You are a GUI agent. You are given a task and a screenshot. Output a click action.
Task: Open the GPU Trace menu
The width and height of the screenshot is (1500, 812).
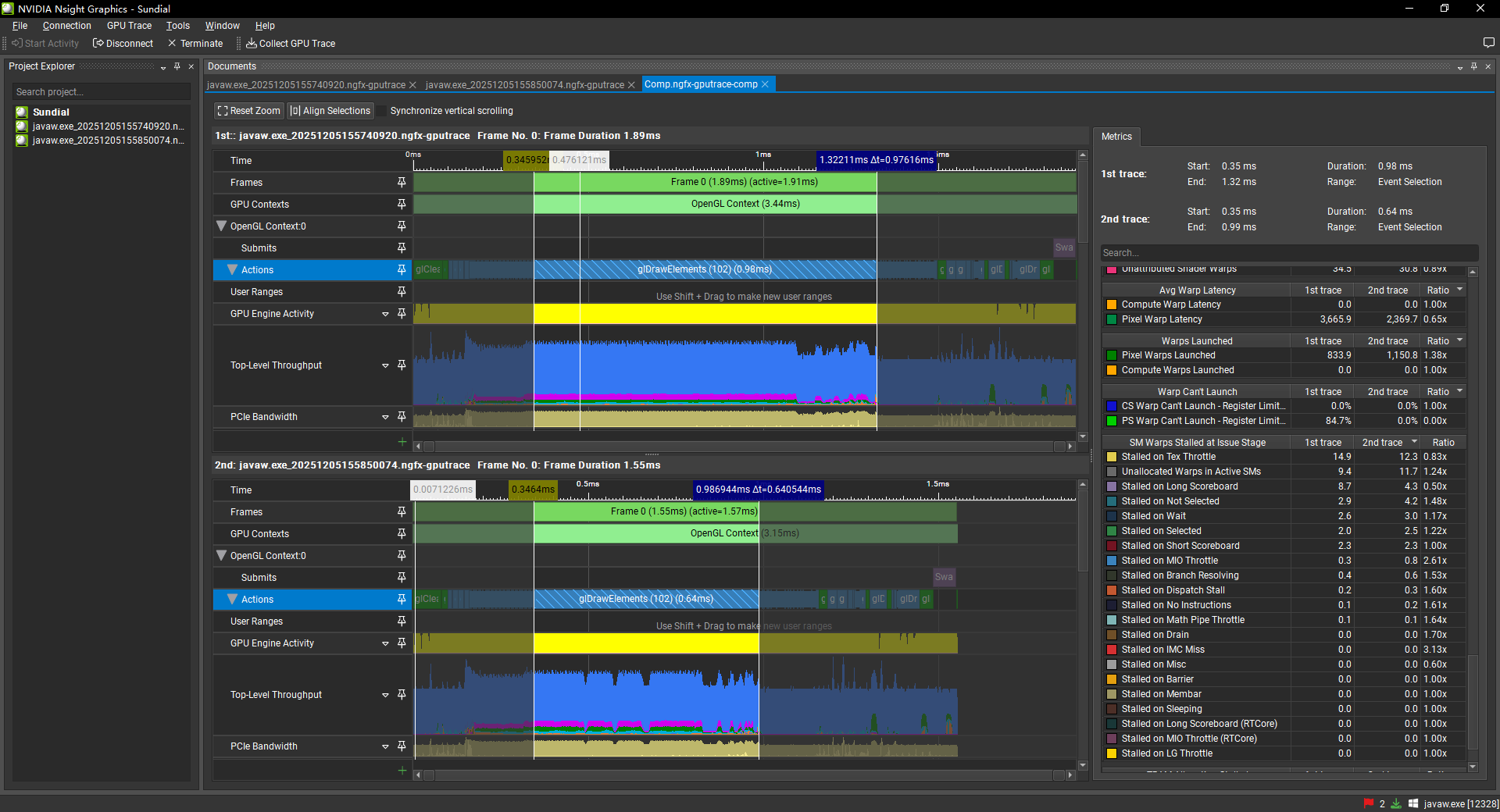pyautogui.click(x=129, y=26)
